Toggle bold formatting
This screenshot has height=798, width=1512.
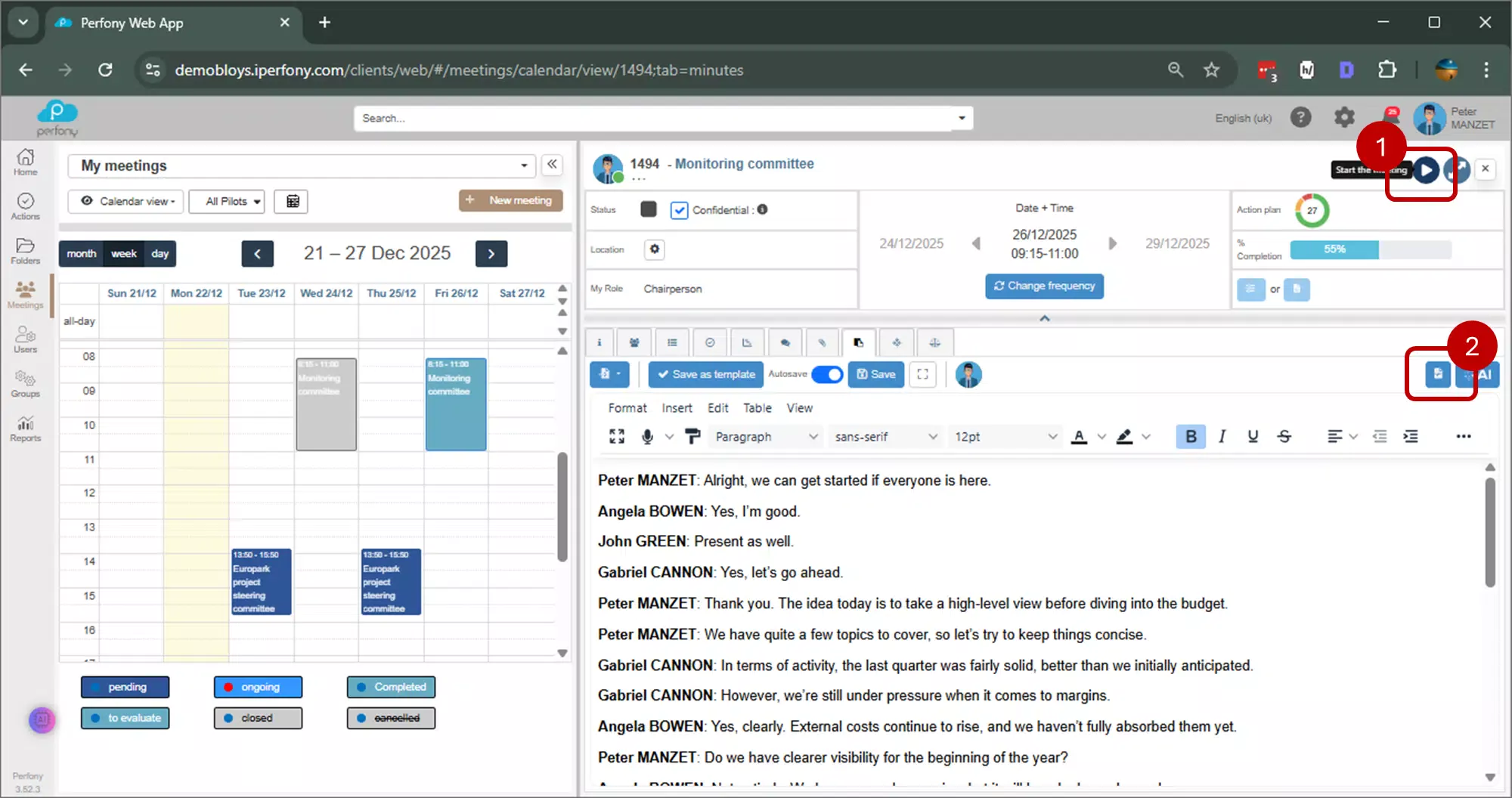pos(1191,437)
